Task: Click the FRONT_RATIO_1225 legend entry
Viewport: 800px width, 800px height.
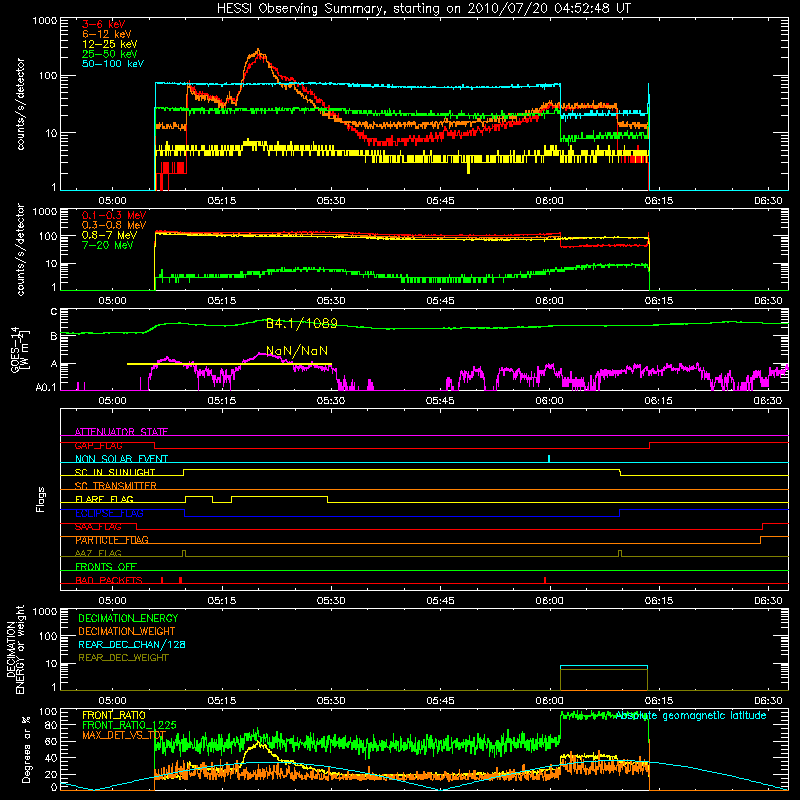Action: 129,725
